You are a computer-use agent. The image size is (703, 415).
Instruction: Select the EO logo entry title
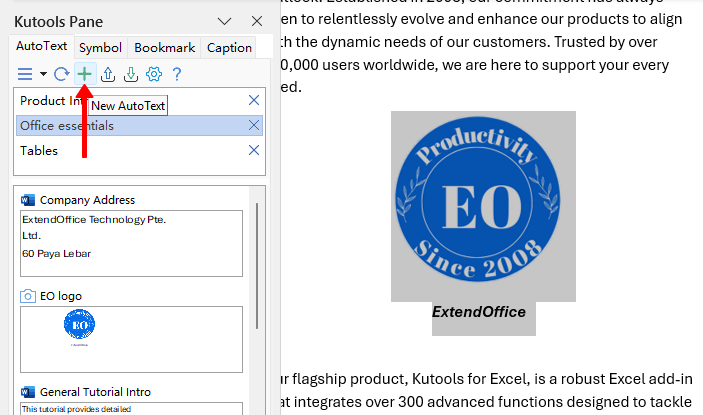click(61, 296)
